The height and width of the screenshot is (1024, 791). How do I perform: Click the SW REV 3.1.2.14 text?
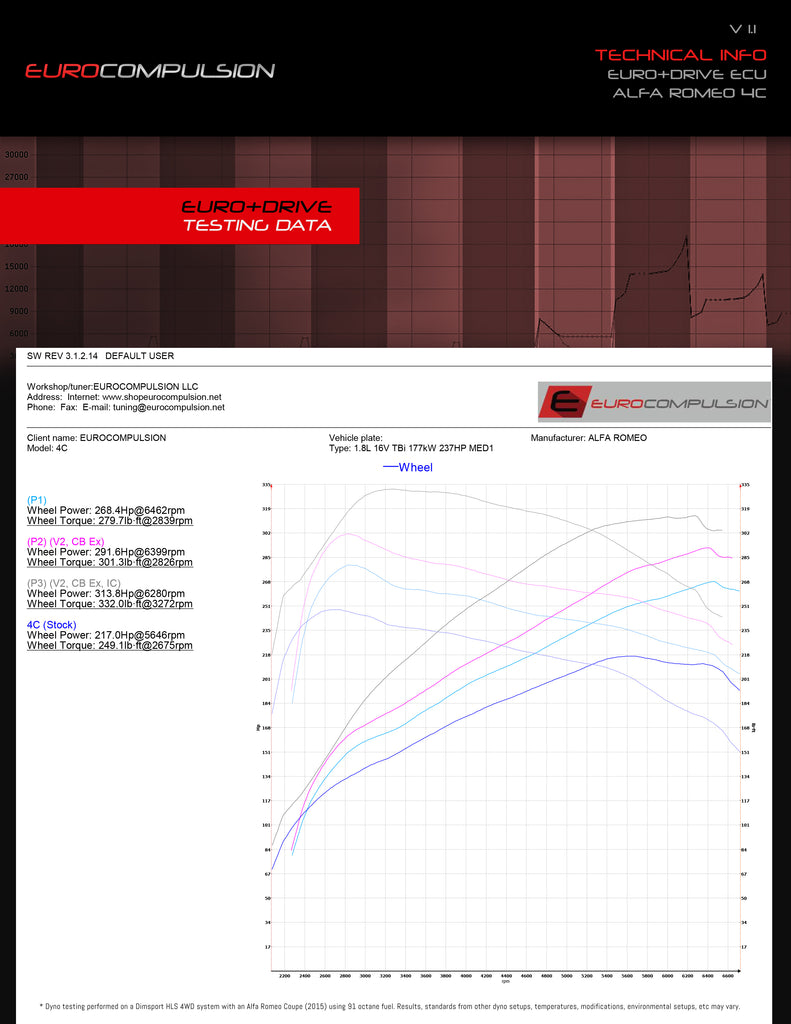(62, 356)
